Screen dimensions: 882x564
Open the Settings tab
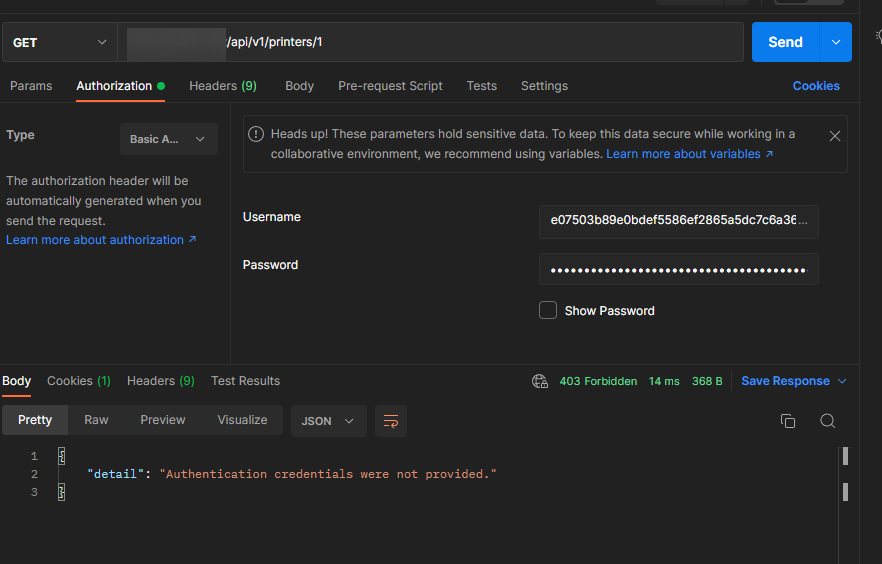(544, 86)
